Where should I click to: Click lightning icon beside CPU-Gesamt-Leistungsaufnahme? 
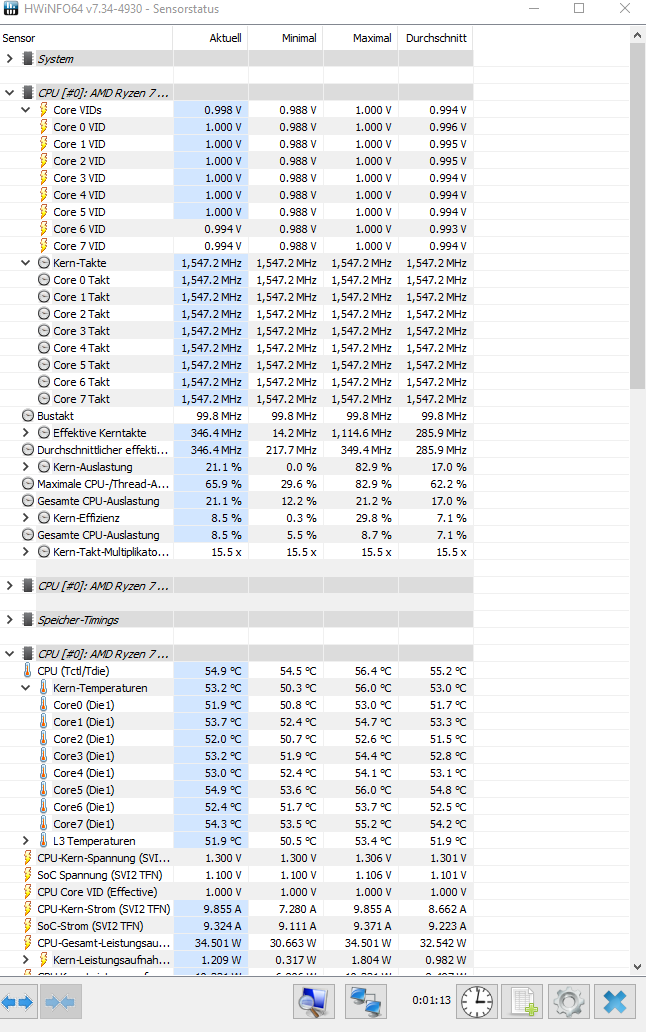[x=28, y=942]
